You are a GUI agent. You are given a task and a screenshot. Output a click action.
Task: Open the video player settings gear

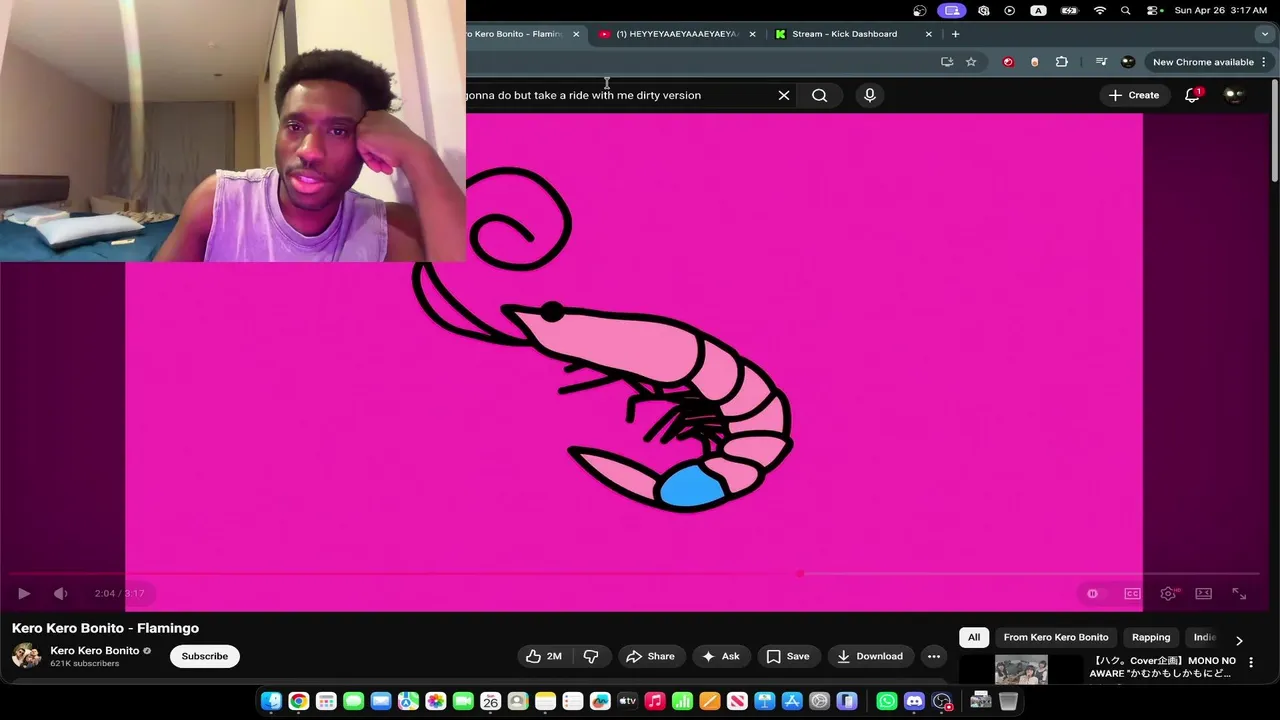(1168, 593)
